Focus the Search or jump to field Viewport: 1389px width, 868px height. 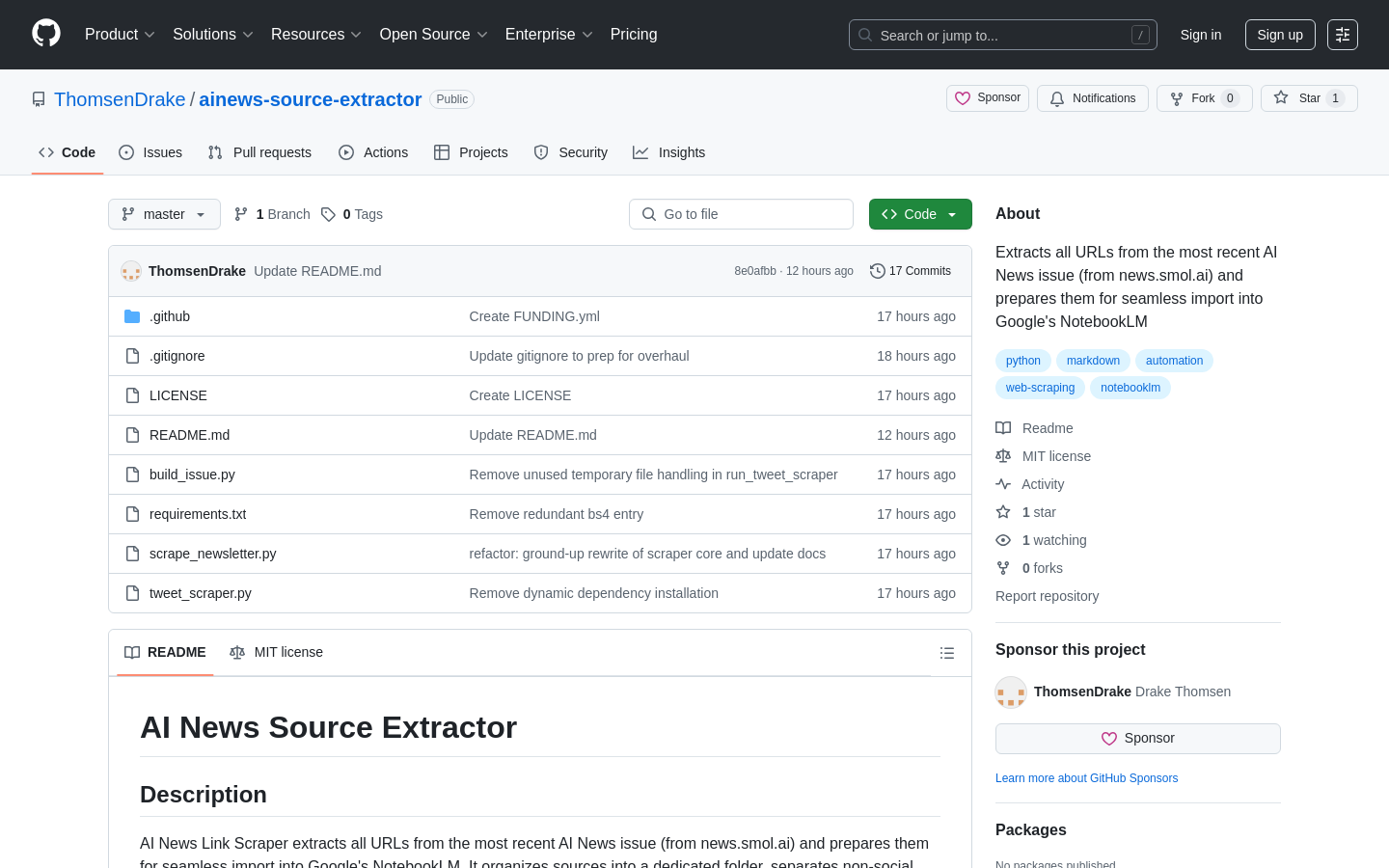click(x=1002, y=35)
